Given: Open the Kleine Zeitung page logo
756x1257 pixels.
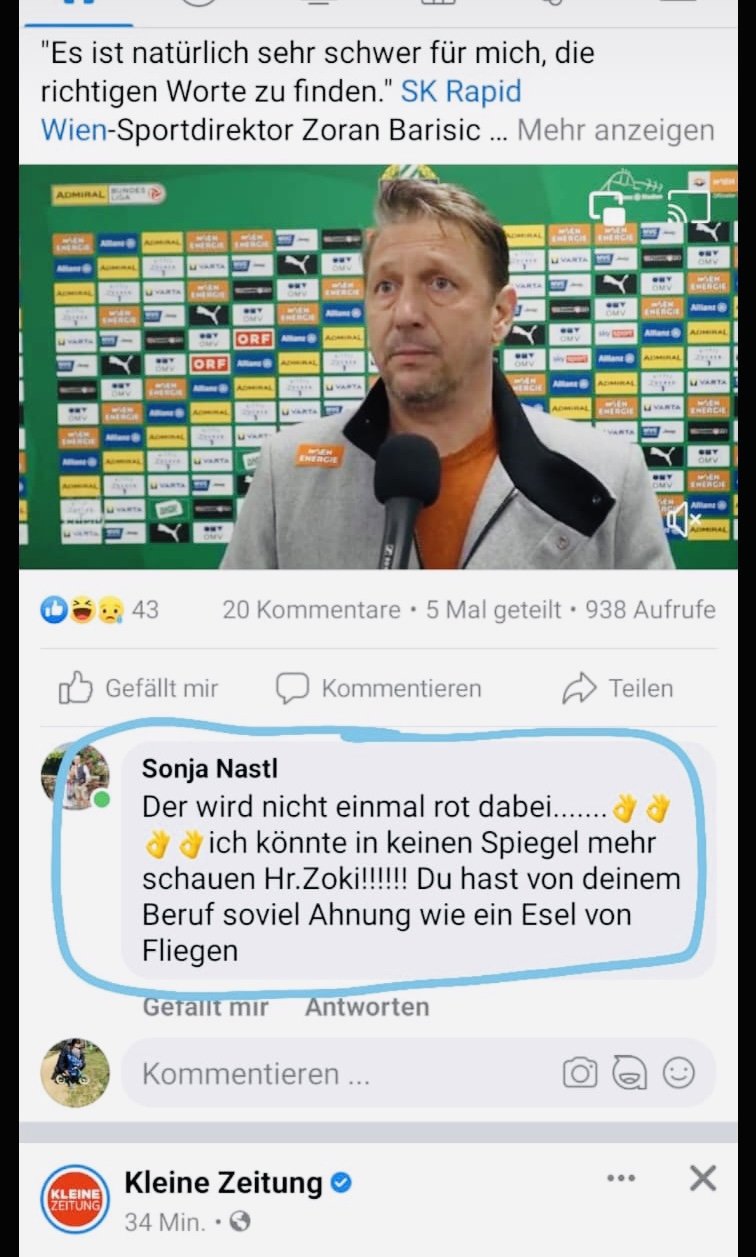Looking at the screenshot, I should coord(75,1199).
